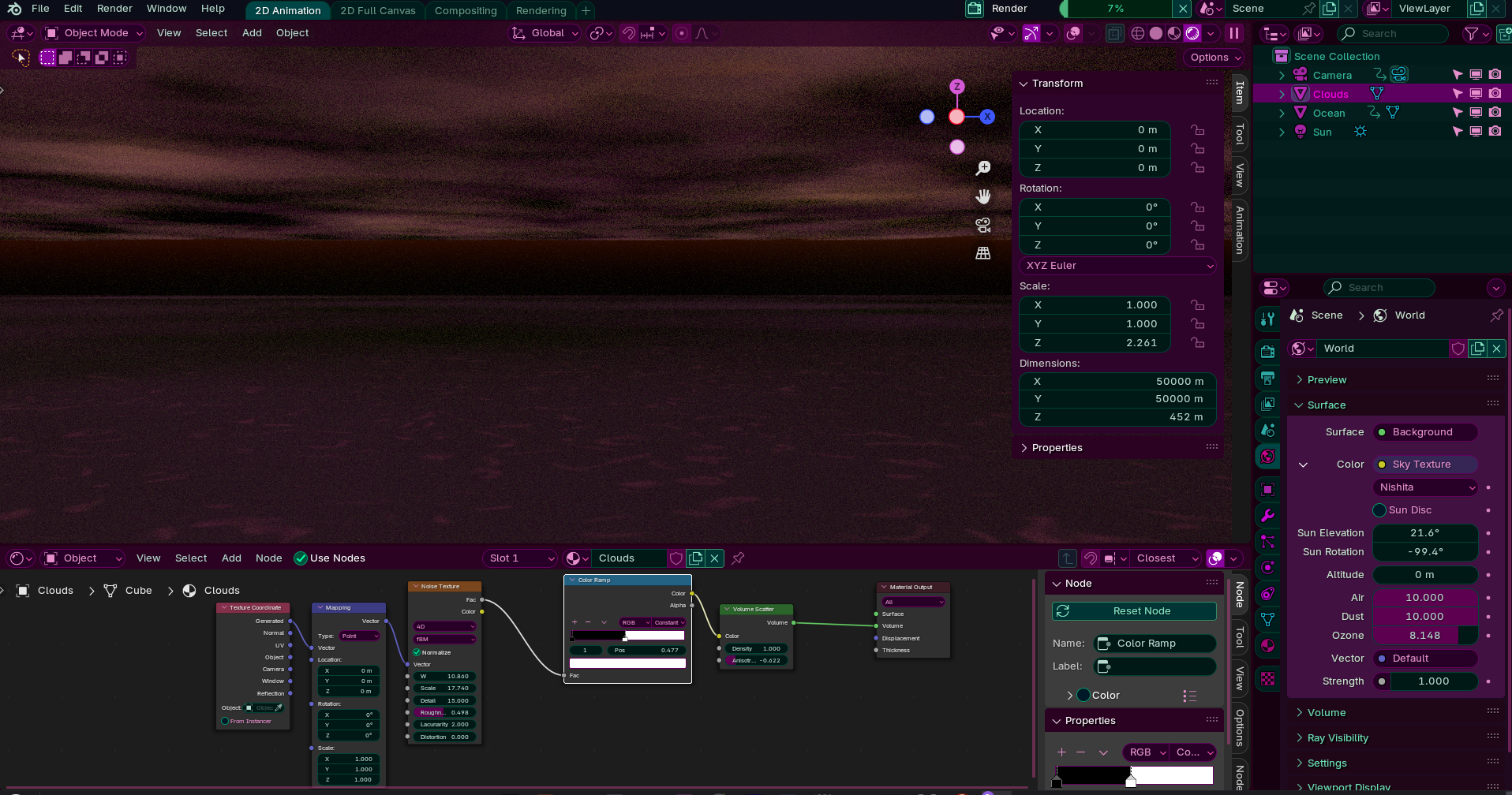1512x795 pixels.
Task: Open the Material properties tab icon
Action: pyautogui.click(x=1268, y=646)
